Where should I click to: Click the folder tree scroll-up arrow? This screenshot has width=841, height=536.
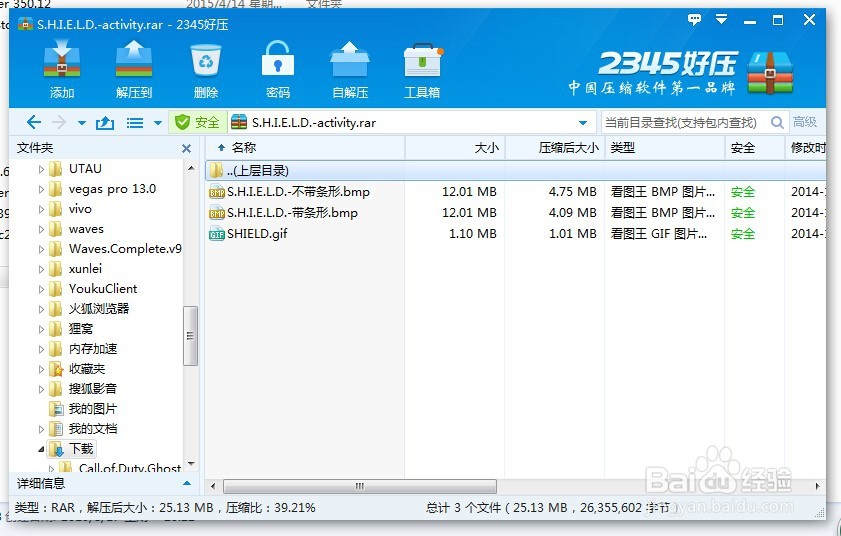(191, 168)
